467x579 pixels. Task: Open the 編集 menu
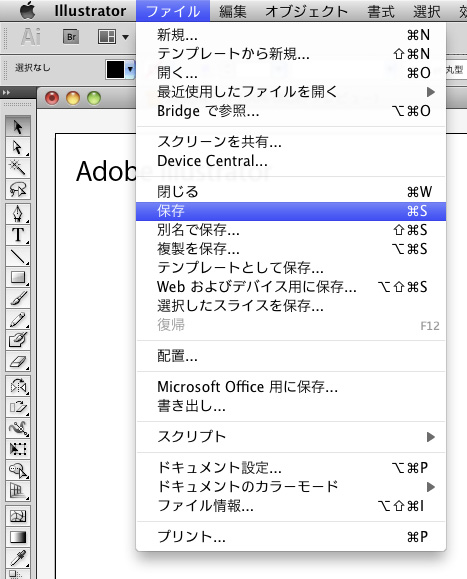tap(233, 11)
